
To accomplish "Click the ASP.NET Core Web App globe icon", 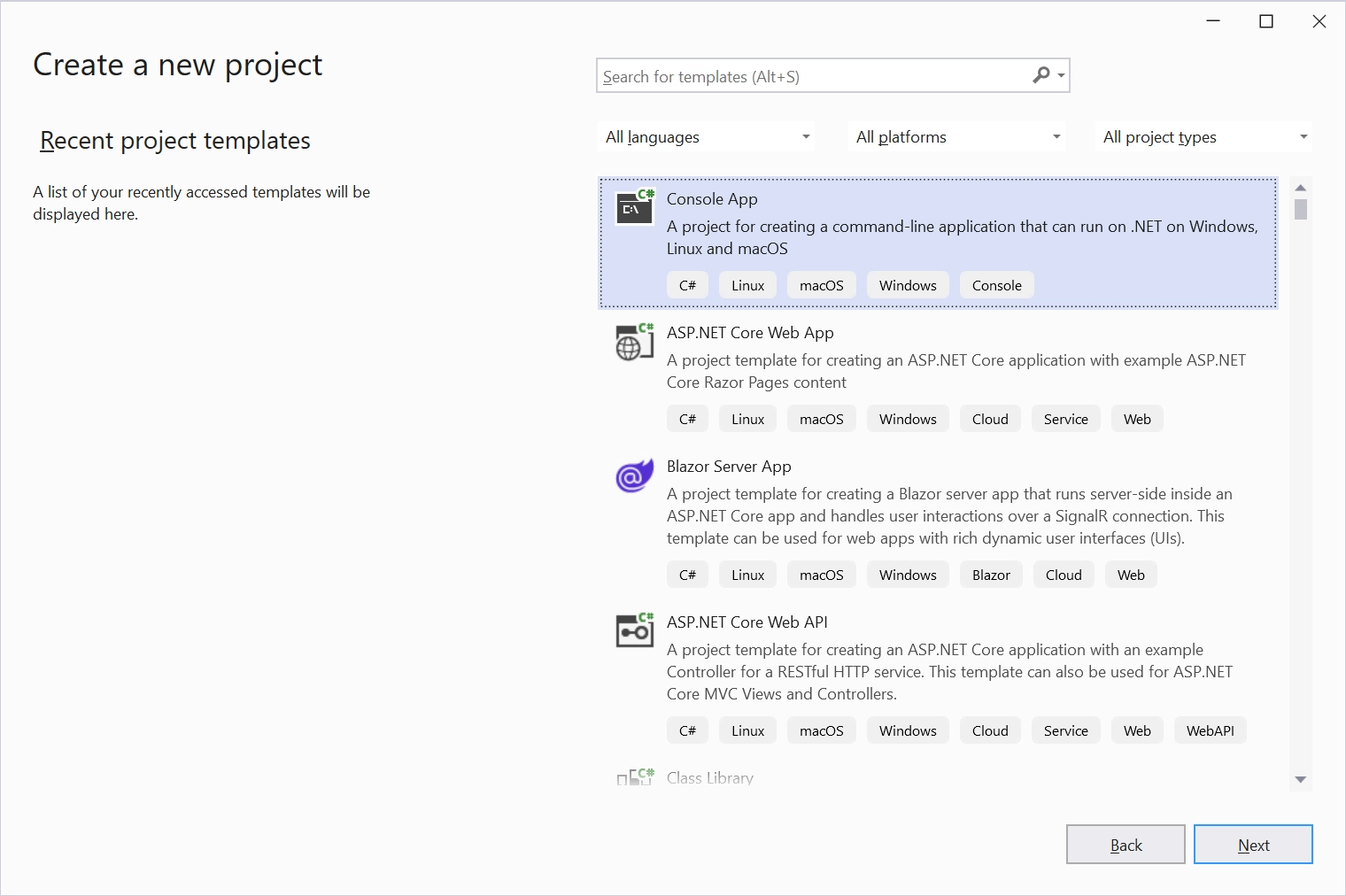I will 634,343.
